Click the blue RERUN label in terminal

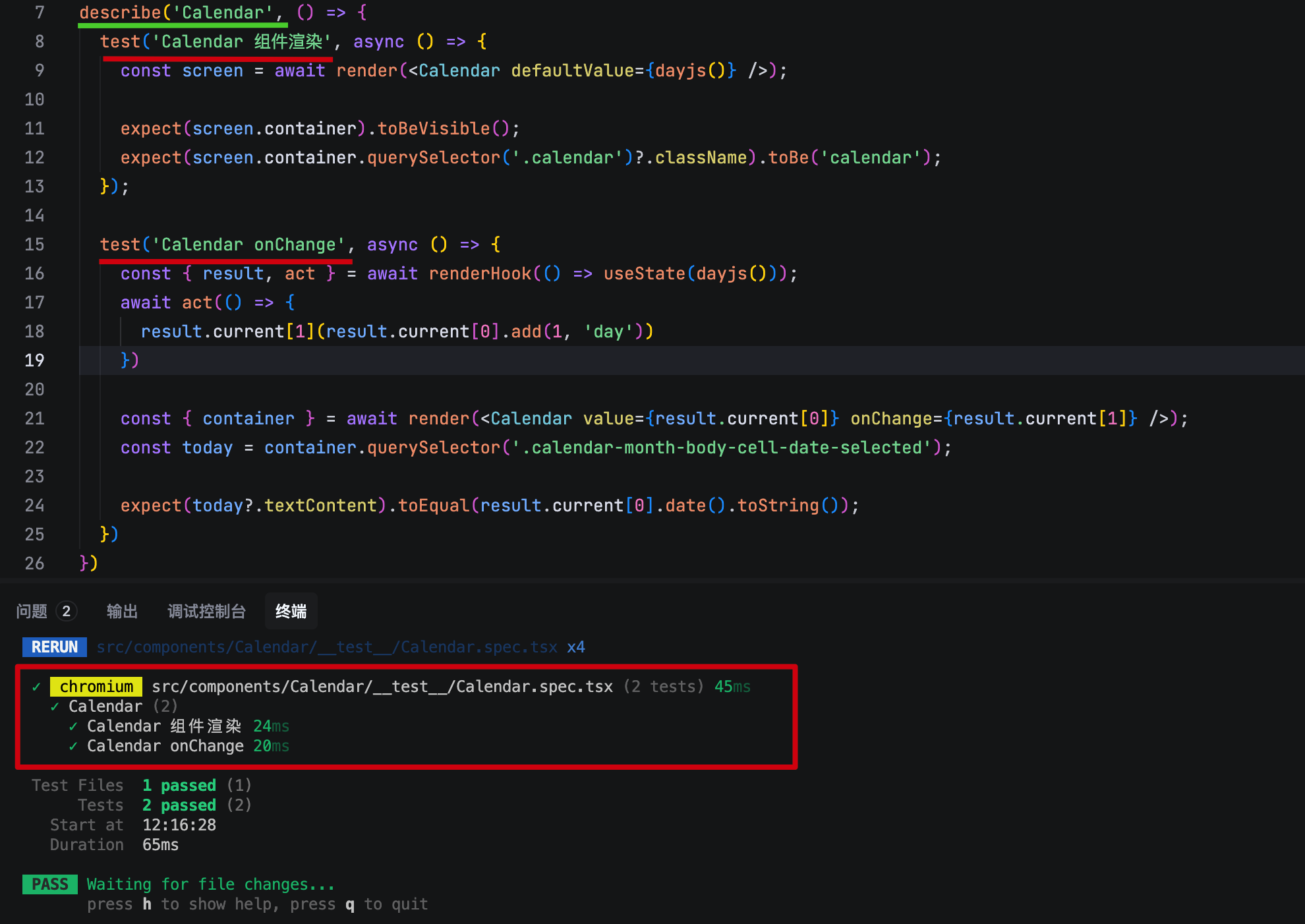[55, 647]
